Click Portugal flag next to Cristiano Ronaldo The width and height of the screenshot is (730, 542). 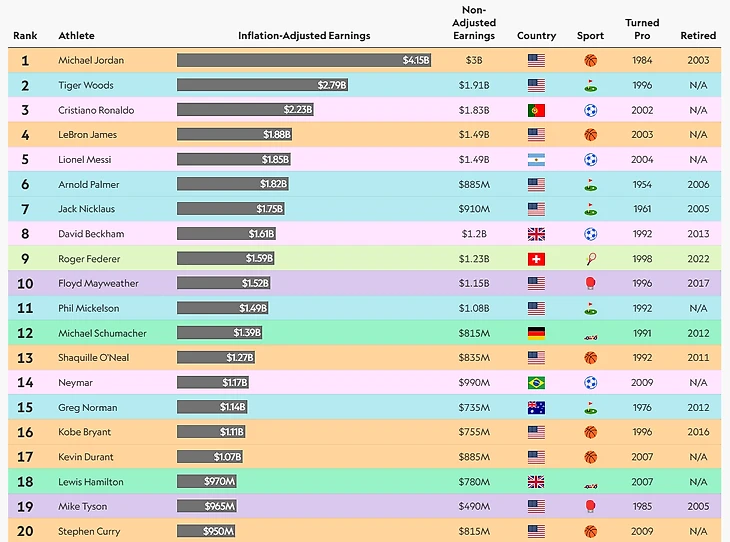pos(536,110)
